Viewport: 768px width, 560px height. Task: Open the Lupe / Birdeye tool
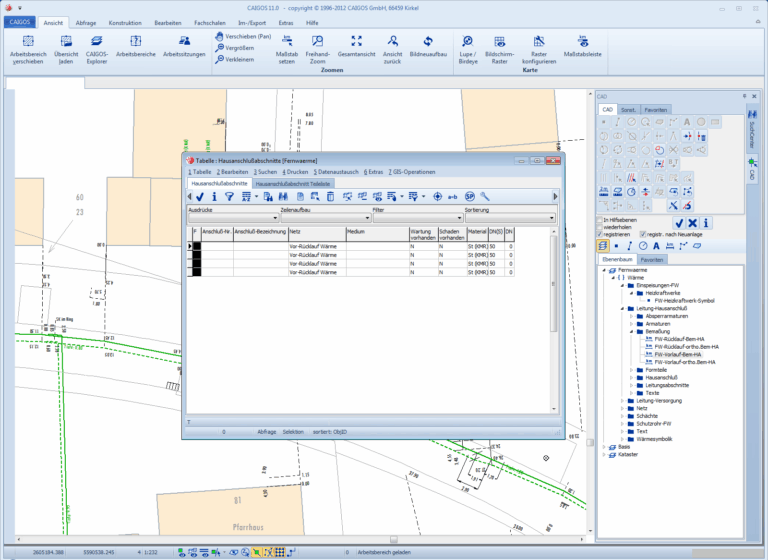click(x=466, y=41)
